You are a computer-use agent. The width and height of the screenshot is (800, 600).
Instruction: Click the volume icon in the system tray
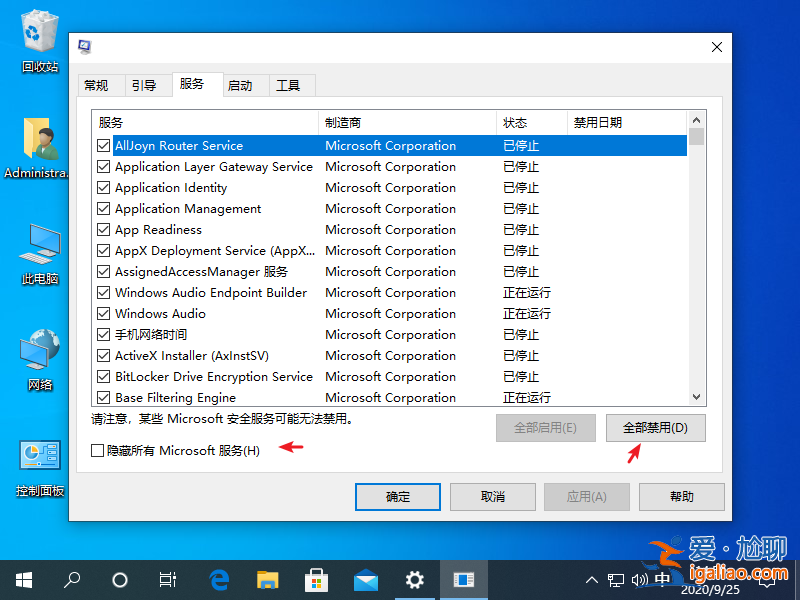click(641, 579)
